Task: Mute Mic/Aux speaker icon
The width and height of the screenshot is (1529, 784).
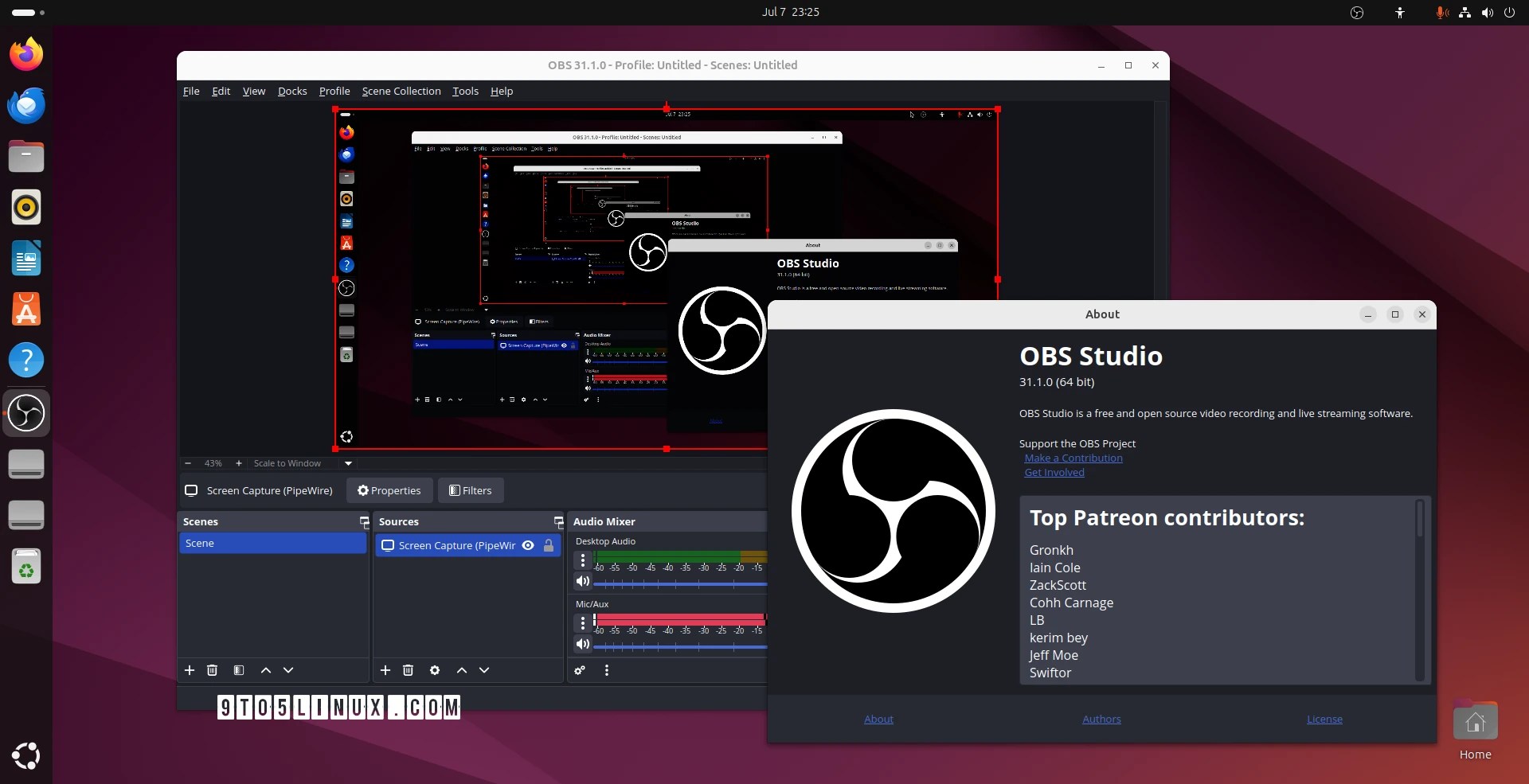Action: tap(583, 644)
